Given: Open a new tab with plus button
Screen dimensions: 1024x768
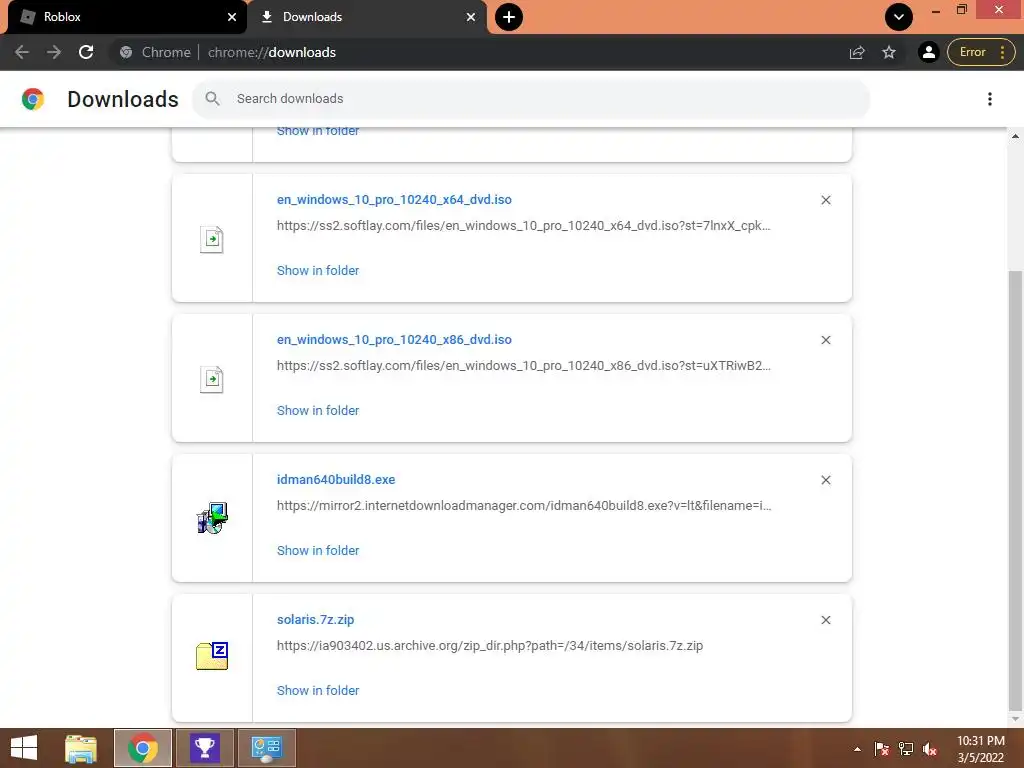Looking at the screenshot, I should click(509, 17).
